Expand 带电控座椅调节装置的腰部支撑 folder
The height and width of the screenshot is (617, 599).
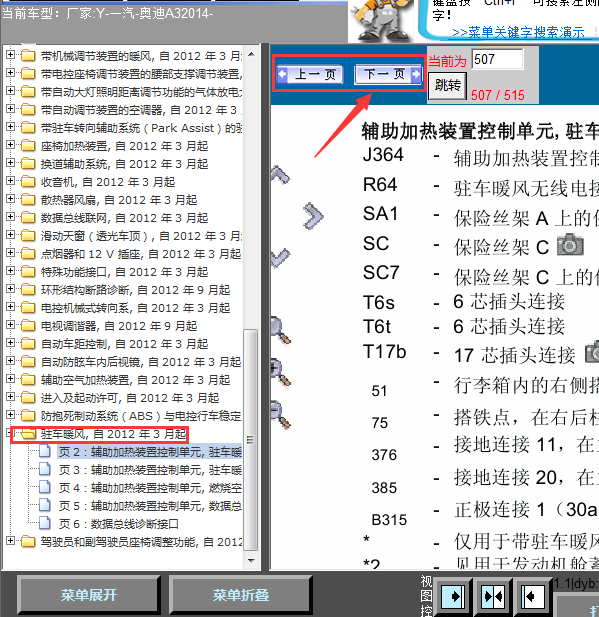click(11, 73)
